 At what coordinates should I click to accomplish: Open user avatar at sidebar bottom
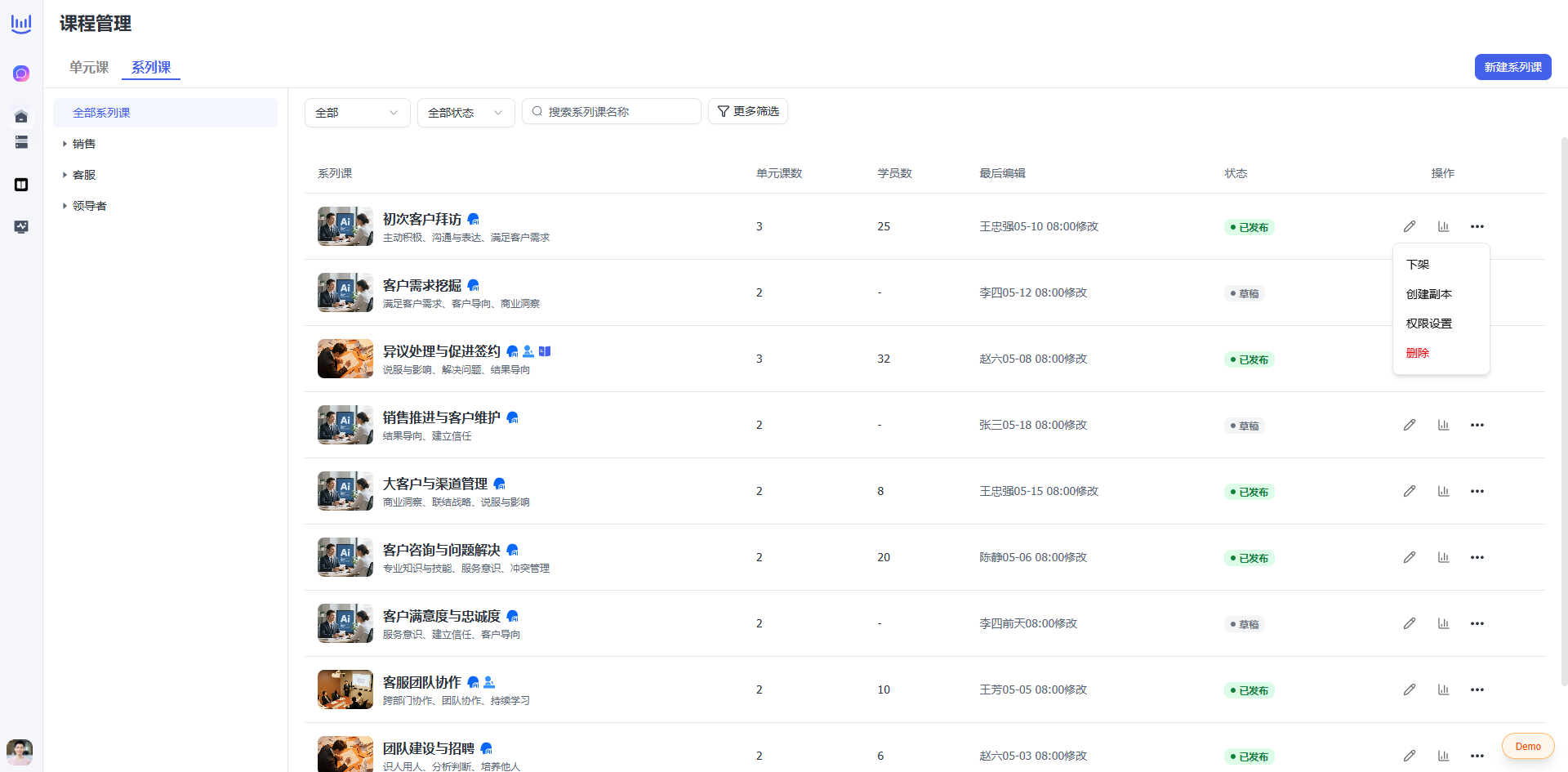point(20,752)
